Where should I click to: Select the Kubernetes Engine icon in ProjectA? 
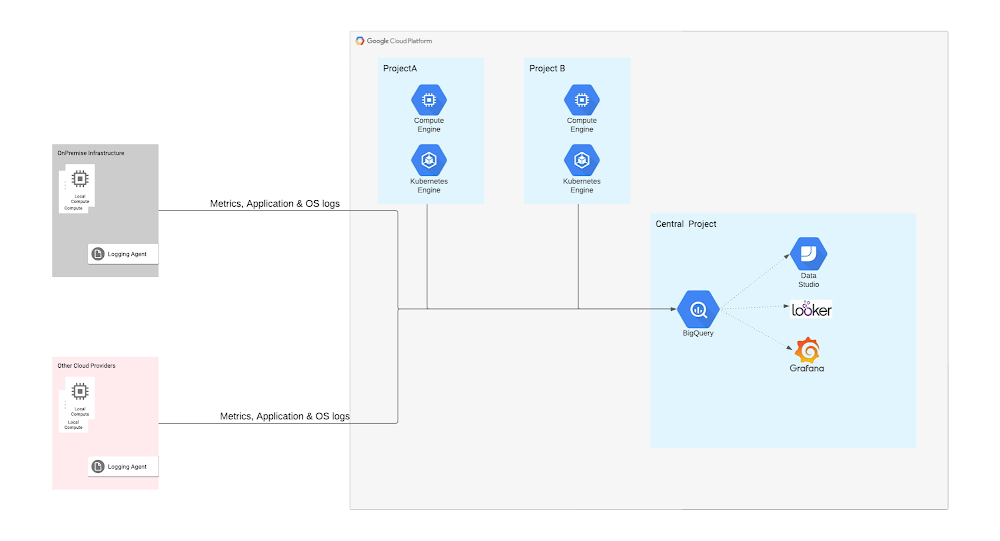tap(428, 159)
